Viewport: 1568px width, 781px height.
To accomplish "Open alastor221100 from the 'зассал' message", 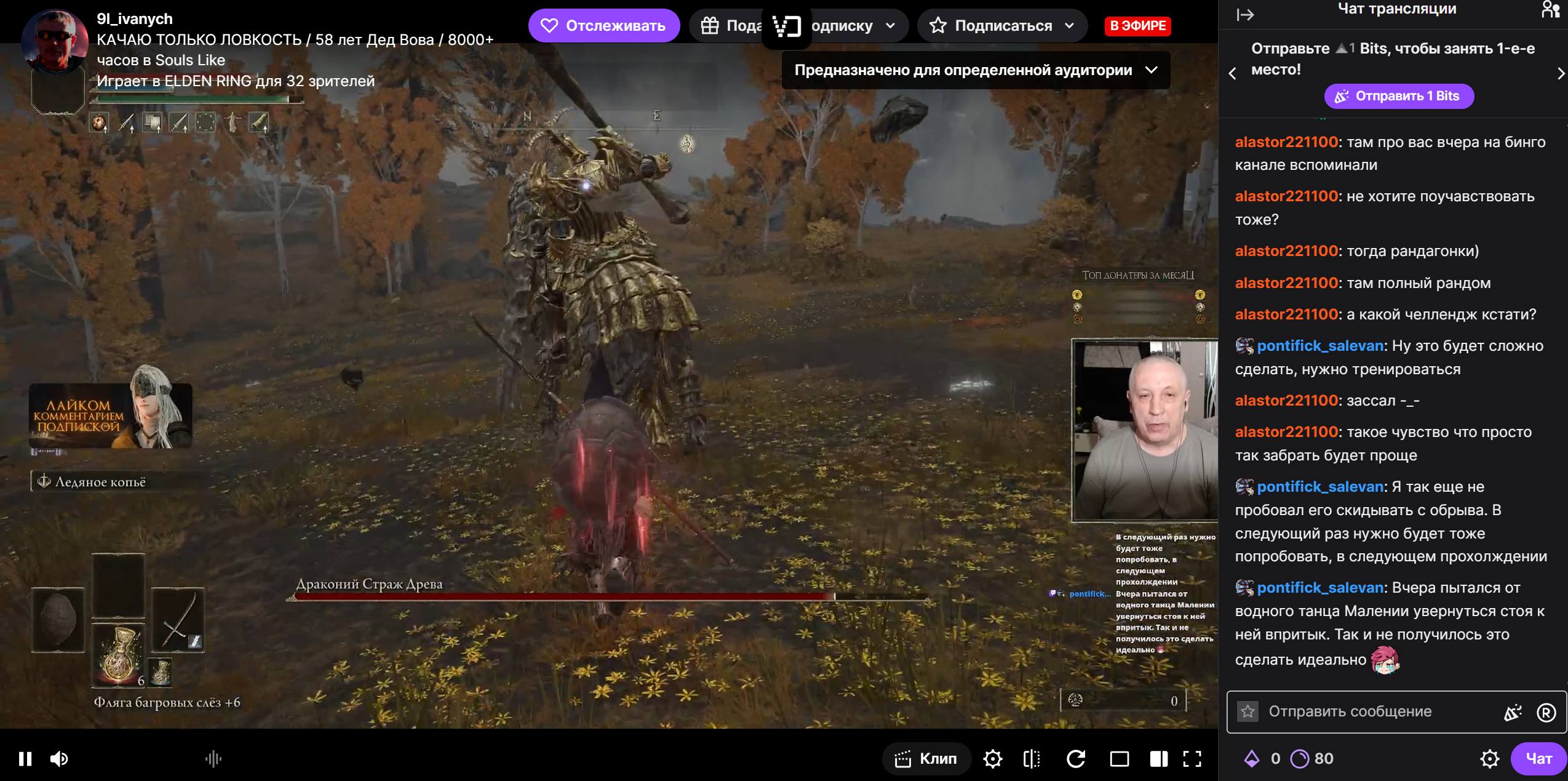I will click(1286, 401).
